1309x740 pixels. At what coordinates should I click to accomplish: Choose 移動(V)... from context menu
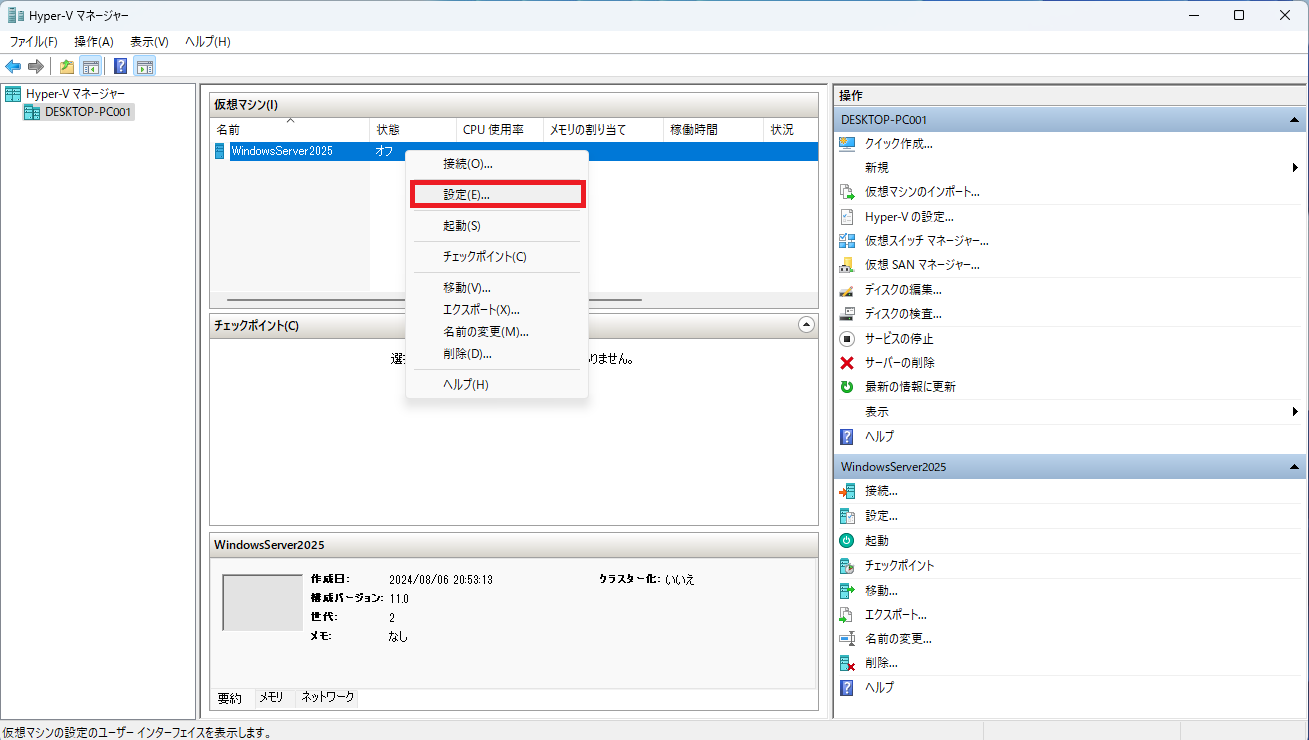[497, 288]
